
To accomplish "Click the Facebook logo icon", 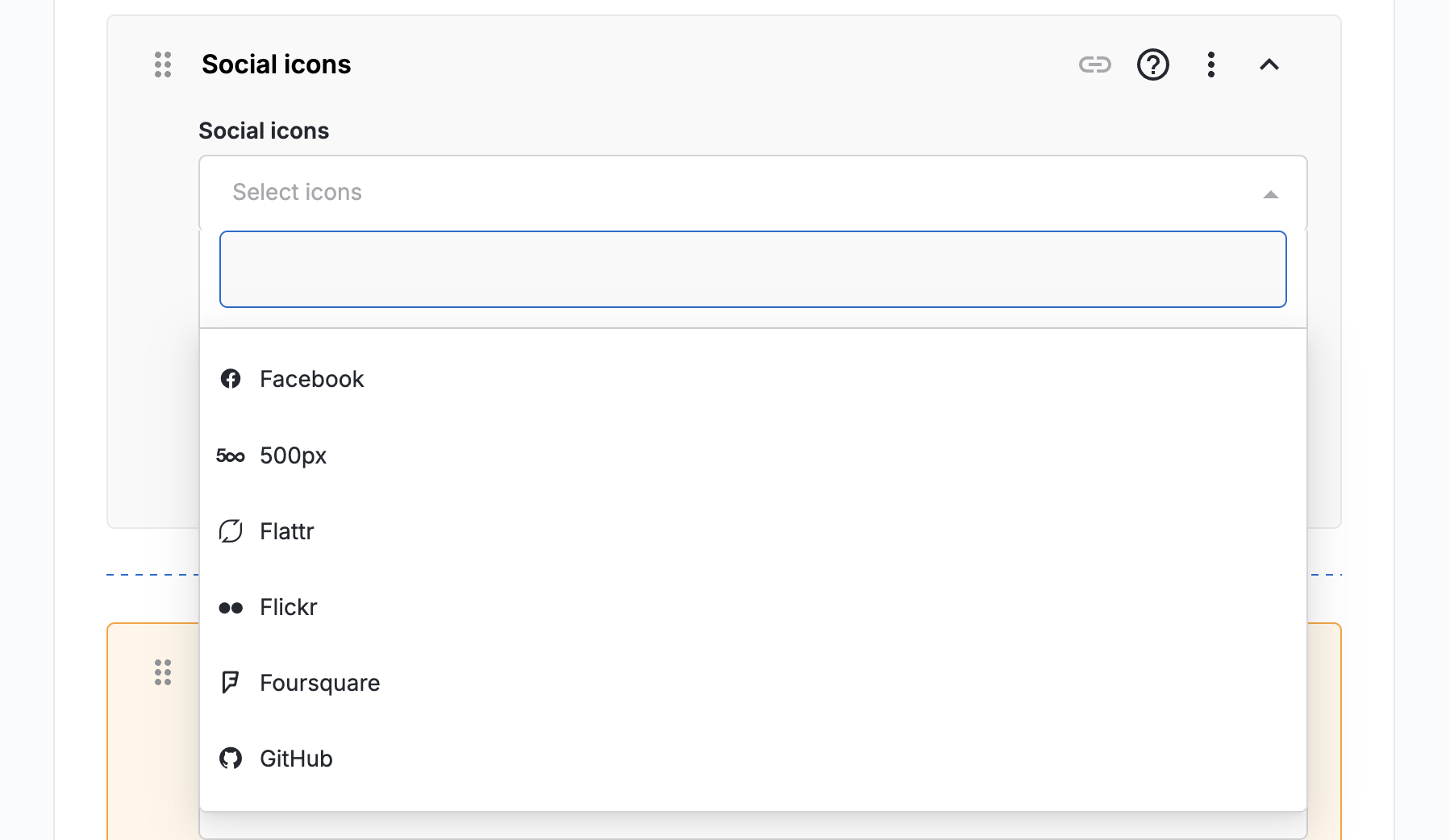I will [231, 379].
